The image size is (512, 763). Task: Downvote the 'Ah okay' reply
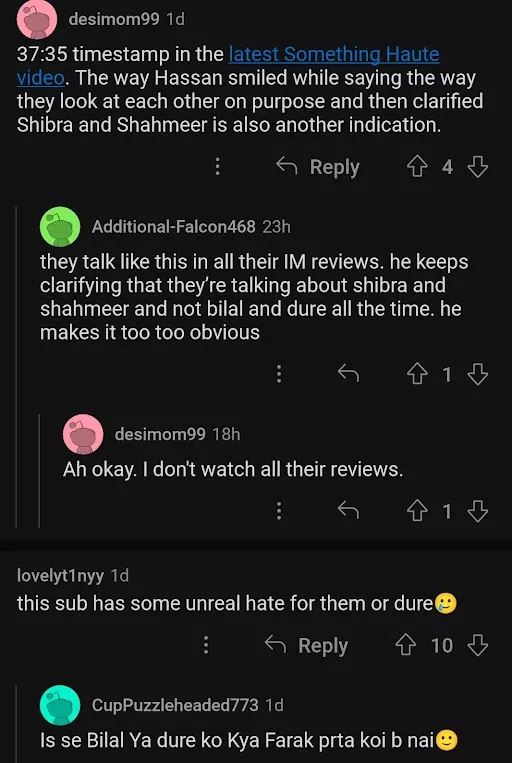pyautogui.click(x=477, y=511)
